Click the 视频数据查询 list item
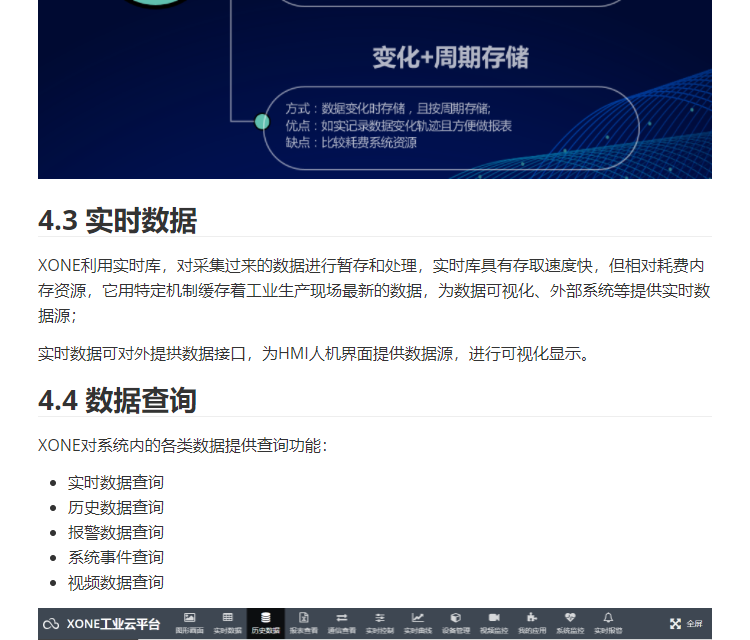This screenshot has width=750, height=640. coord(116,583)
